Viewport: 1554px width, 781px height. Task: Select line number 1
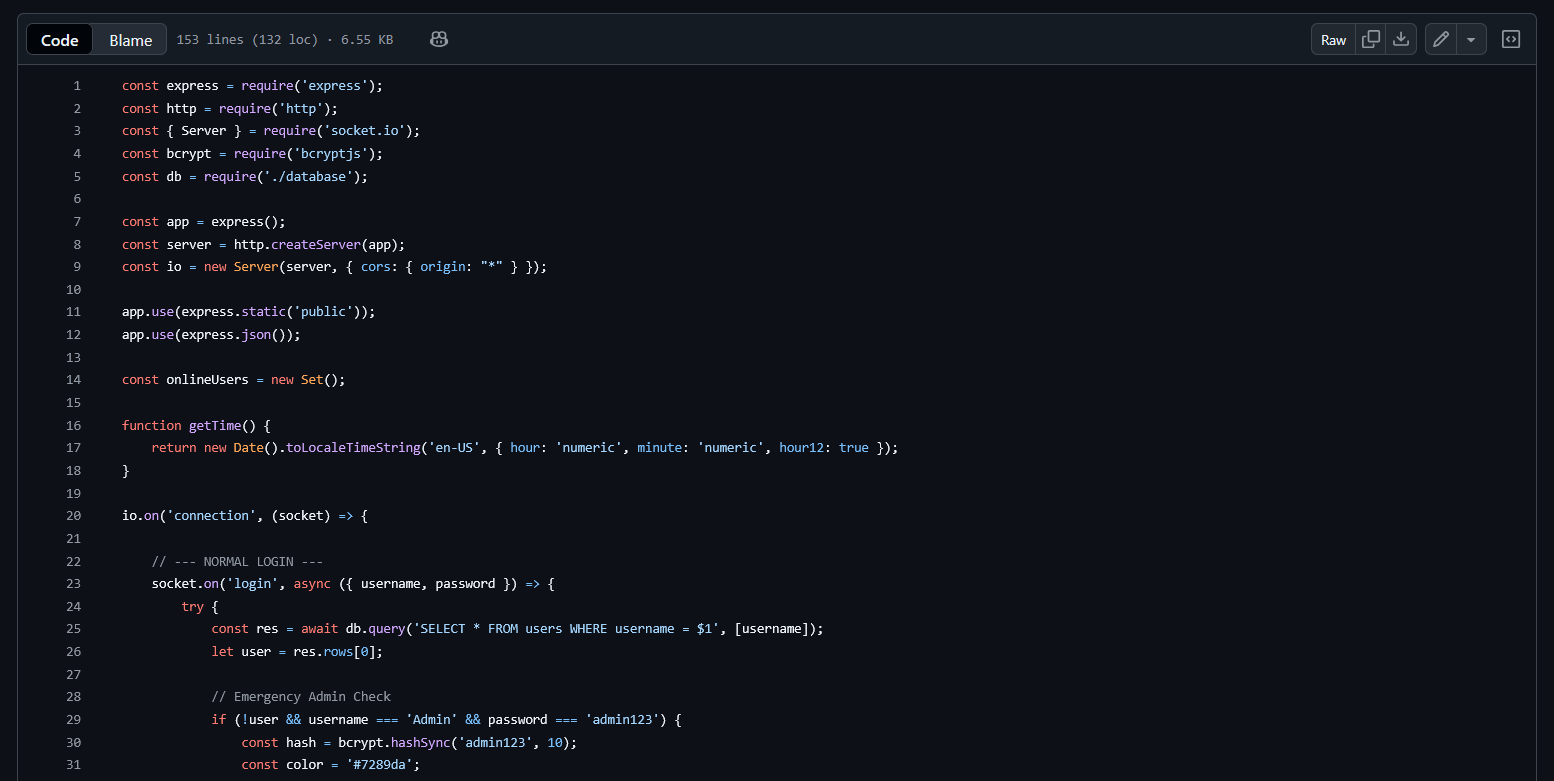(77, 86)
